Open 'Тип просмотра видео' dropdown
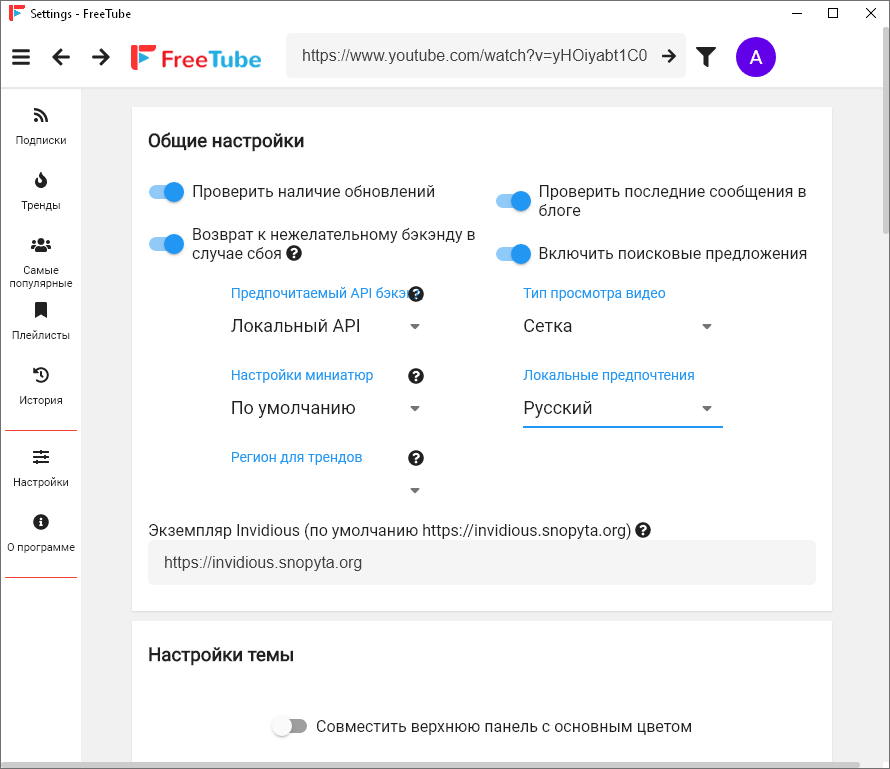 pos(618,326)
